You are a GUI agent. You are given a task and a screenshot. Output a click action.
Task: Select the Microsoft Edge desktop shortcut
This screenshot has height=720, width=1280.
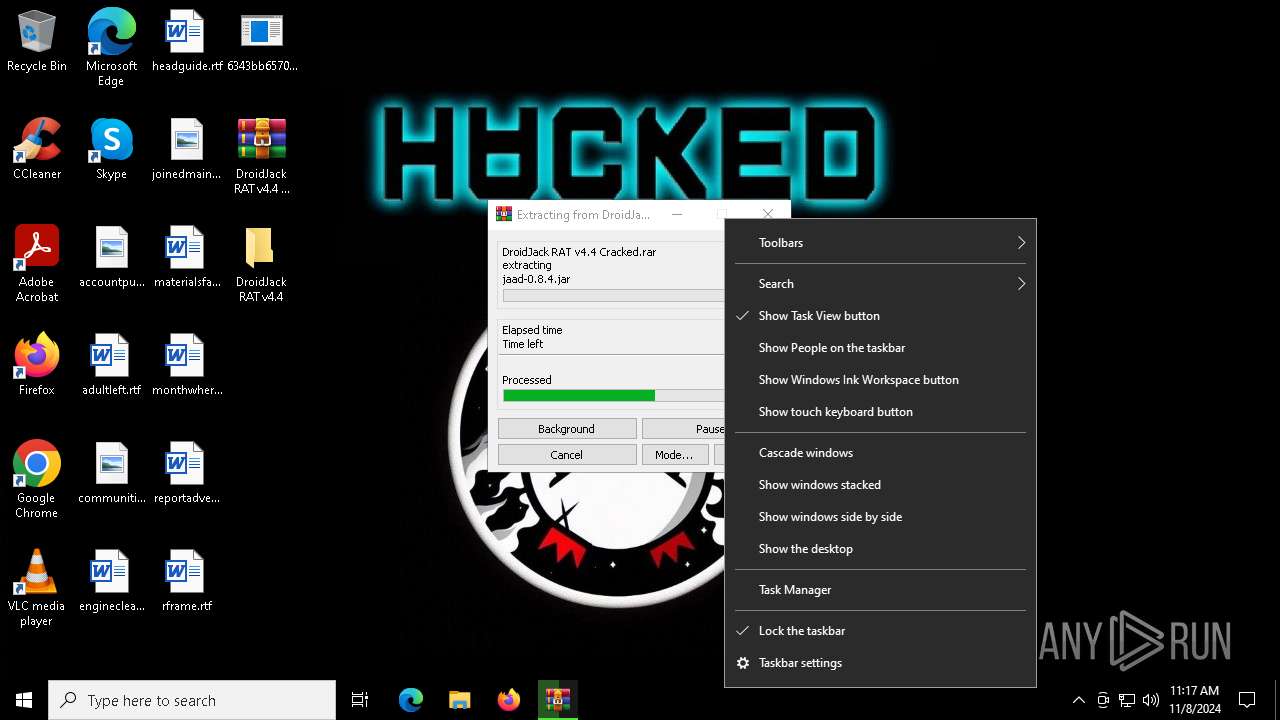[x=111, y=48]
